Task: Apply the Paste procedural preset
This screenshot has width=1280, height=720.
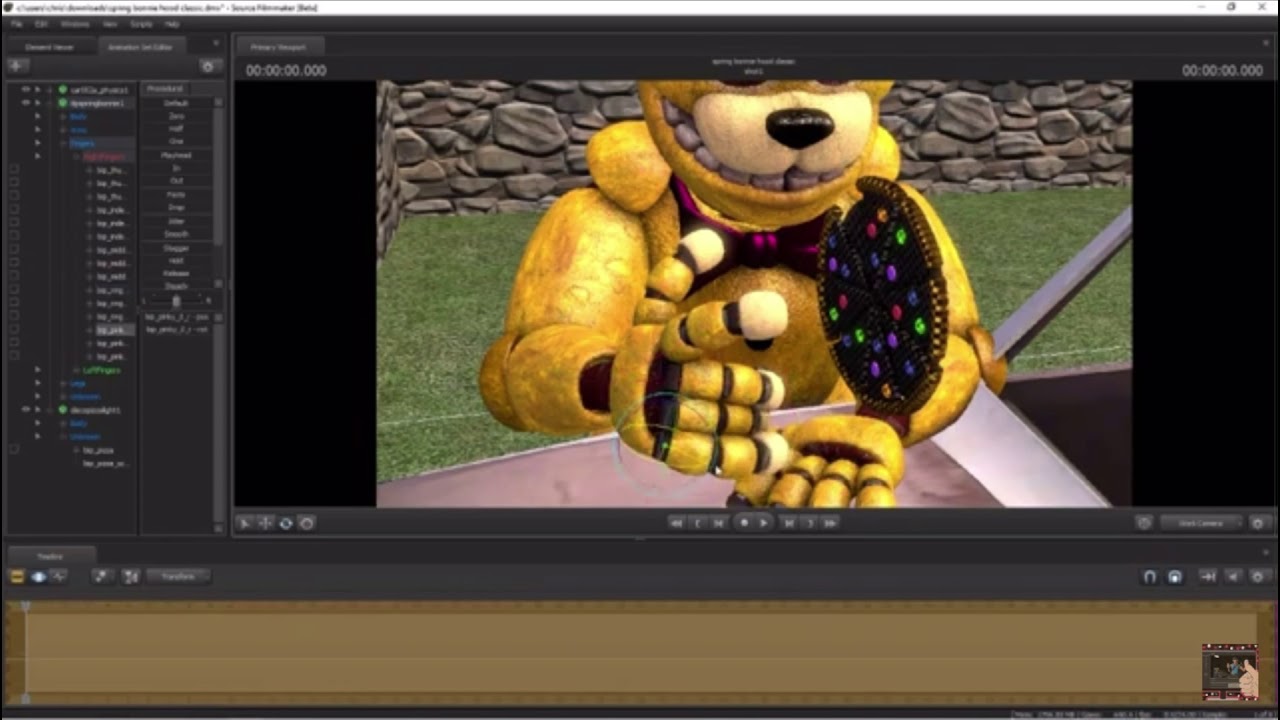Action: click(176, 195)
